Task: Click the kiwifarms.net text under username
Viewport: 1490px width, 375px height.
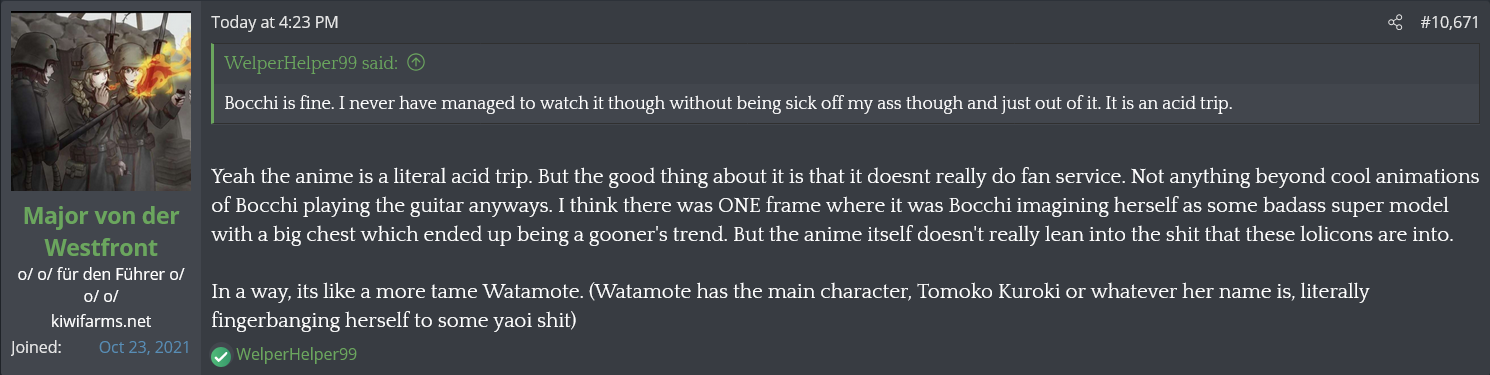Action: (100, 320)
